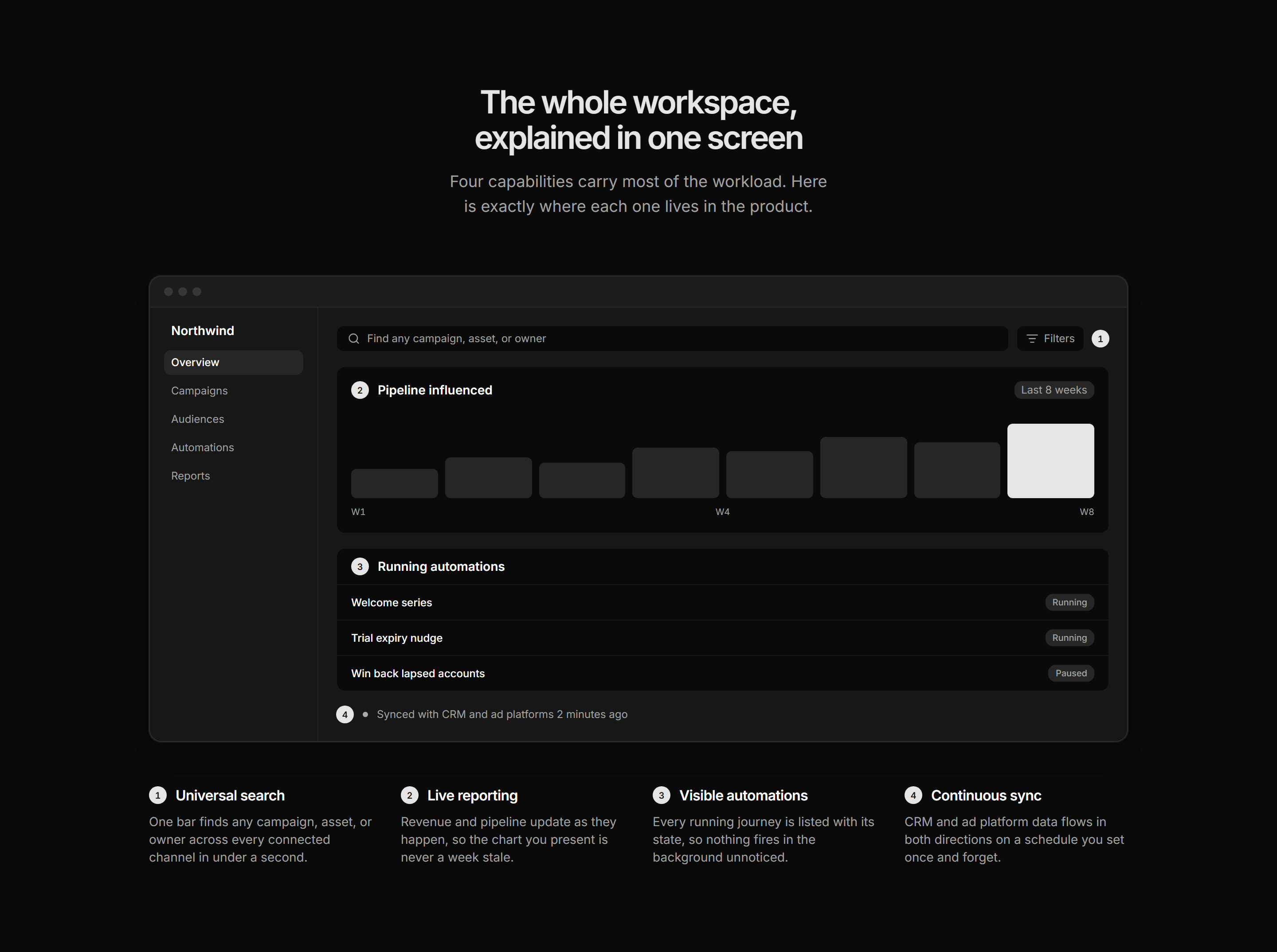Image resolution: width=1277 pixels, height=952 pixels.
Task: Switch to Reports in the sidebar
Action: tap(234, 476)
